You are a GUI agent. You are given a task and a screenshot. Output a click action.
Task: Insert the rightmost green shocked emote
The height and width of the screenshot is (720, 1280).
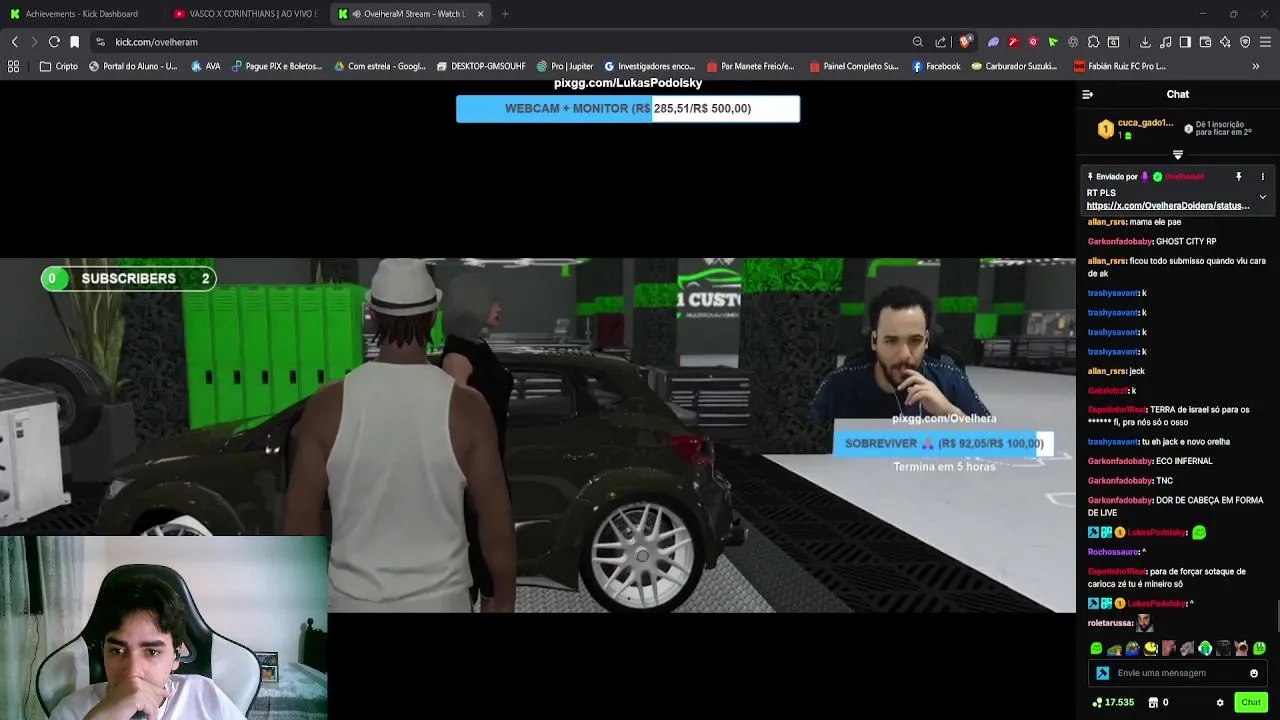click(x=1258, y=649)
